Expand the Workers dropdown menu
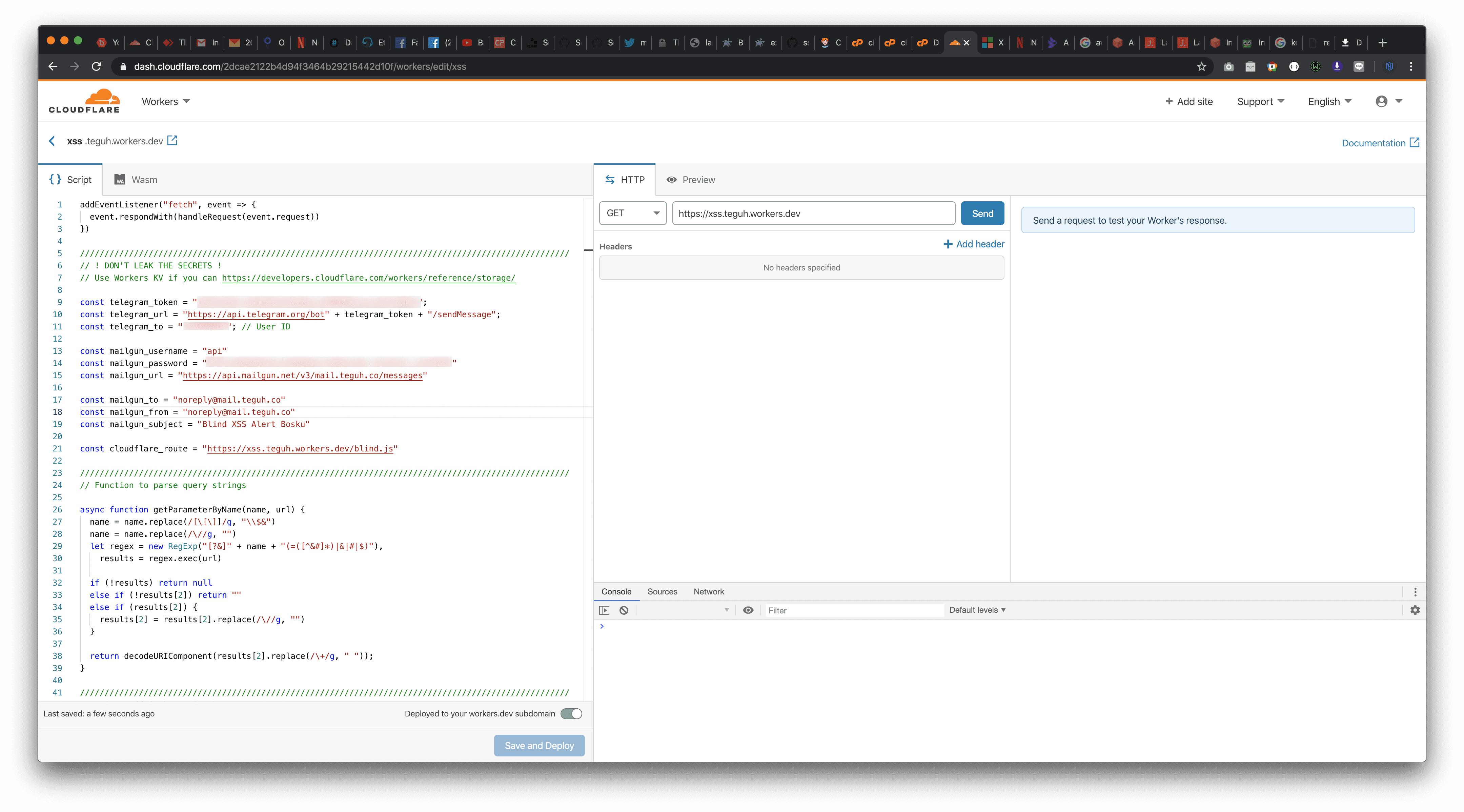Screen dimensions: 1464x812 click(165, 101)
